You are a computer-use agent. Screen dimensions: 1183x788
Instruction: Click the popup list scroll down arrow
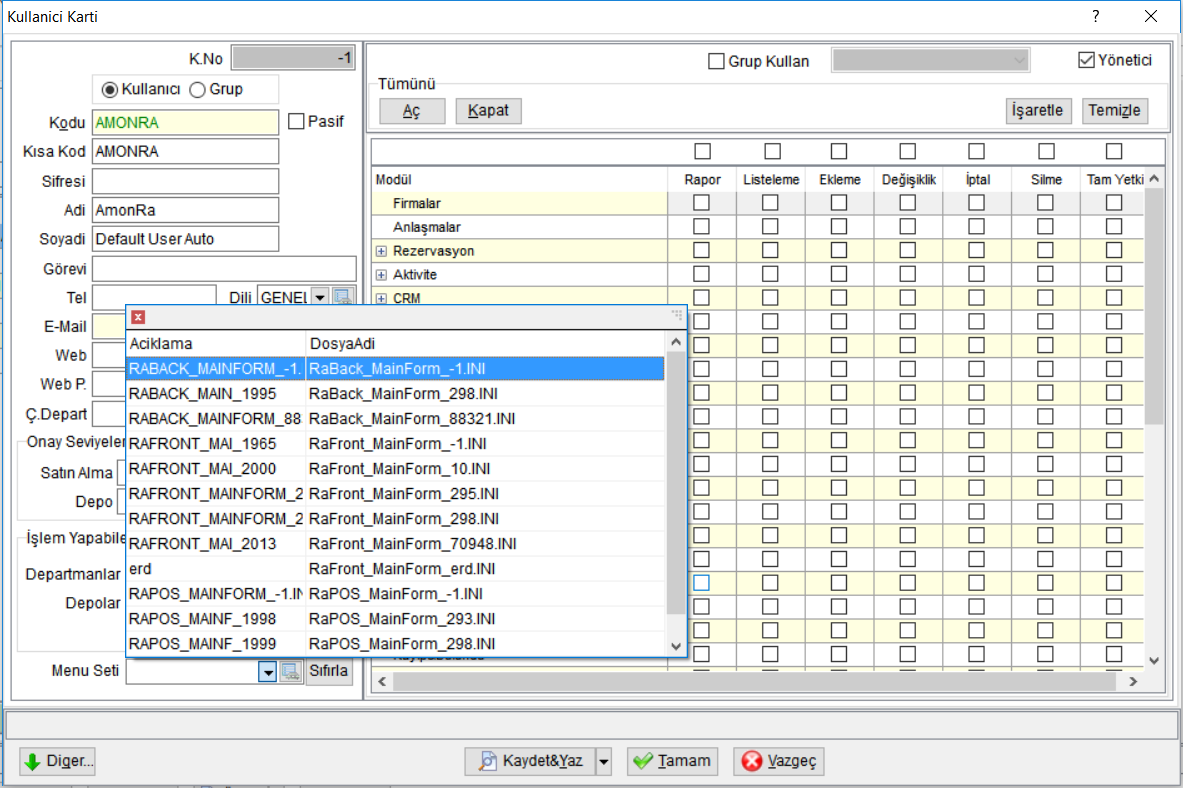[x=676, y=646]
